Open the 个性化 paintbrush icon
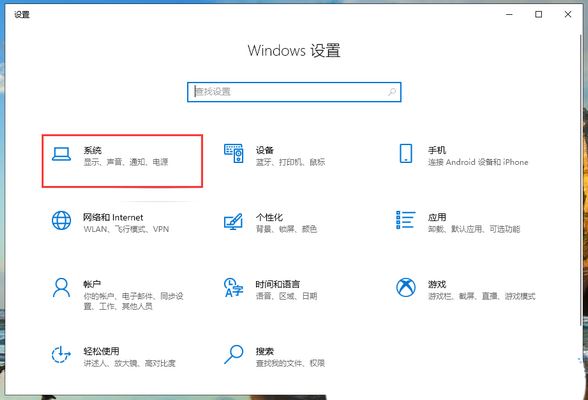 click(233, 221)
